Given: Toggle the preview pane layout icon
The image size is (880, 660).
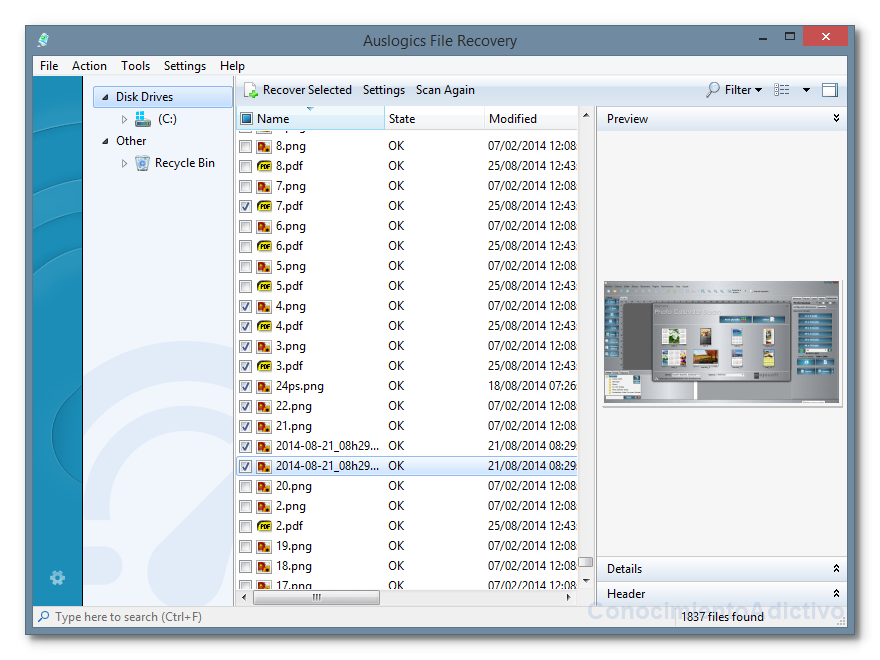Looking at the screenshot, I should [829, 90].
